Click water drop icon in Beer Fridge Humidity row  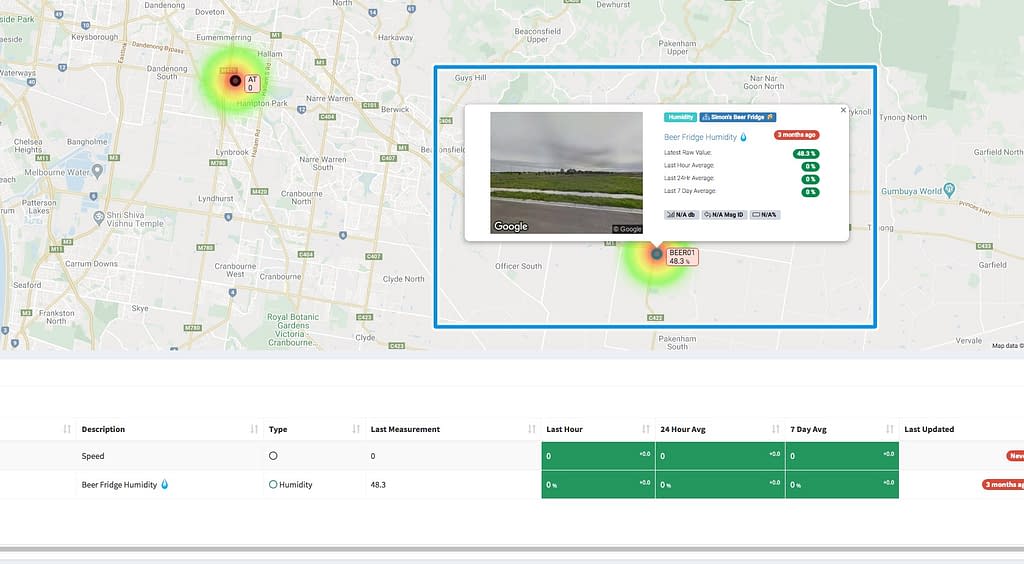click(165, 484)
